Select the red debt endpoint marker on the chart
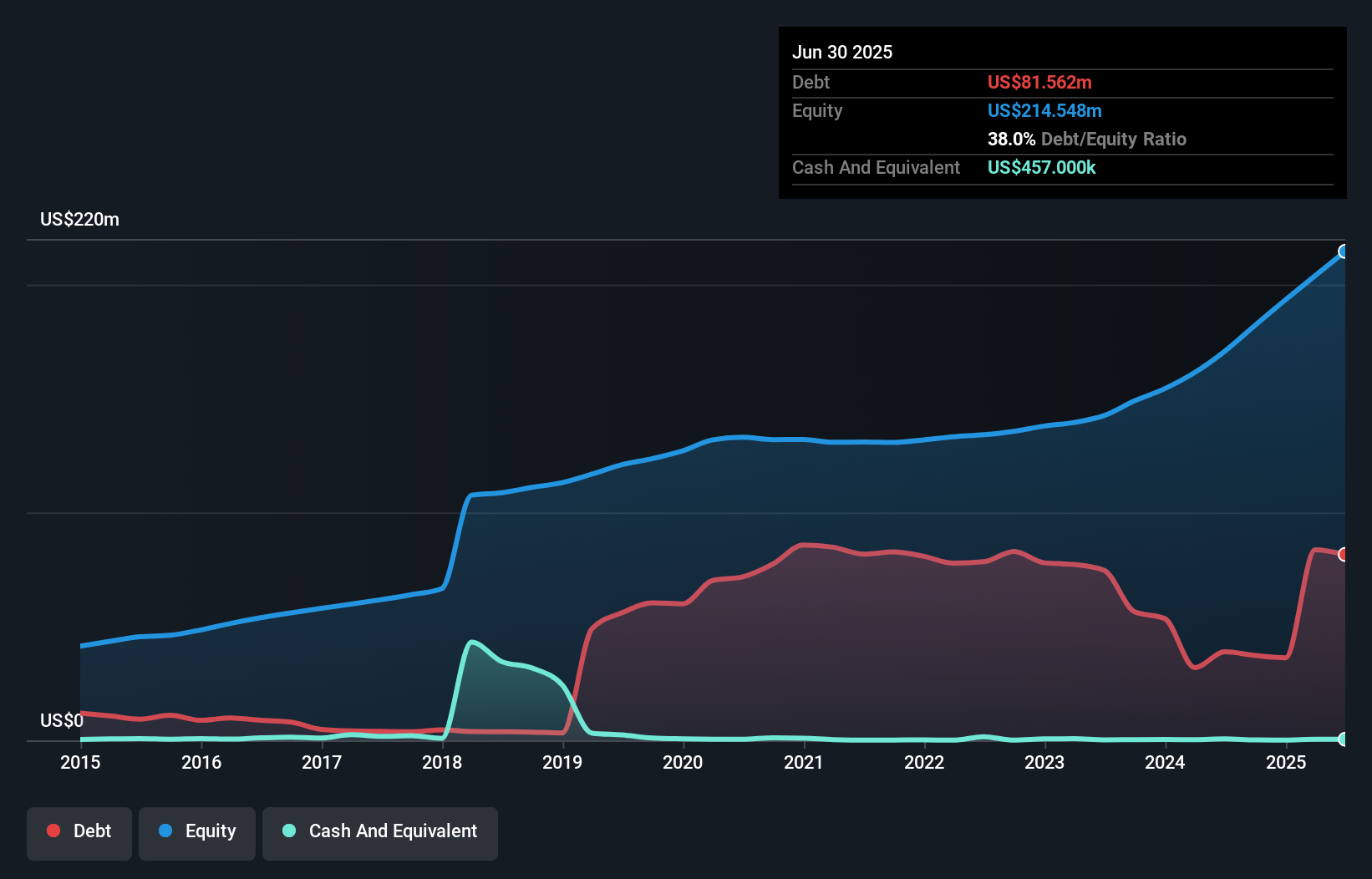 [x=1344, y=553]
